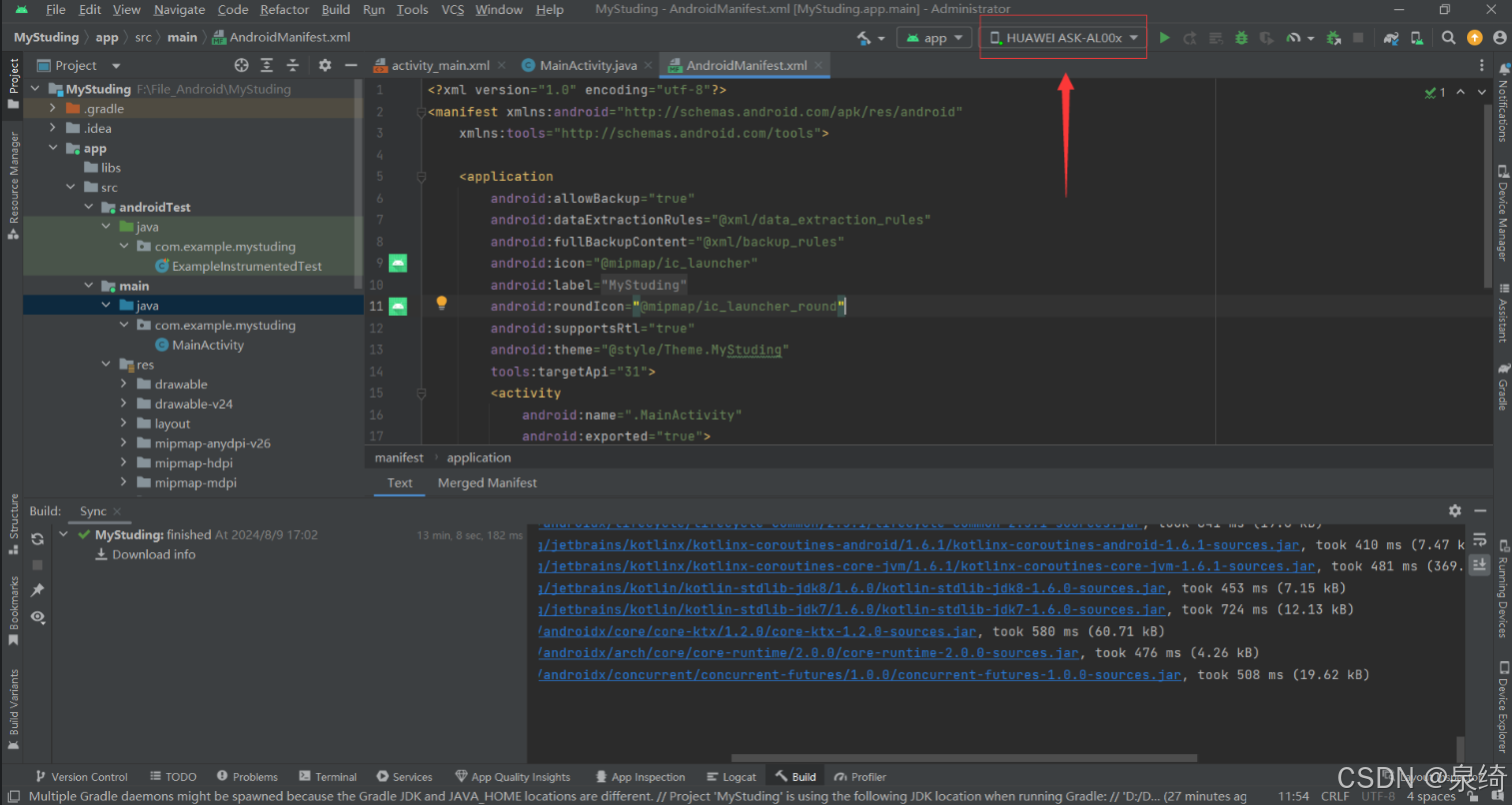Open the Terminal tool window
1512x805 pixels.
pyautogui.click(x=327, y=777)
